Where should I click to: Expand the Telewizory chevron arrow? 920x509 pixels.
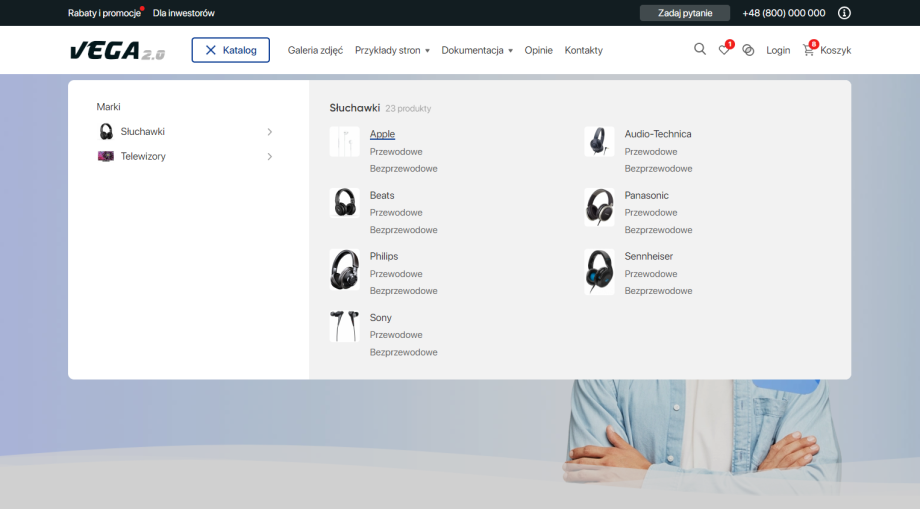270,156
